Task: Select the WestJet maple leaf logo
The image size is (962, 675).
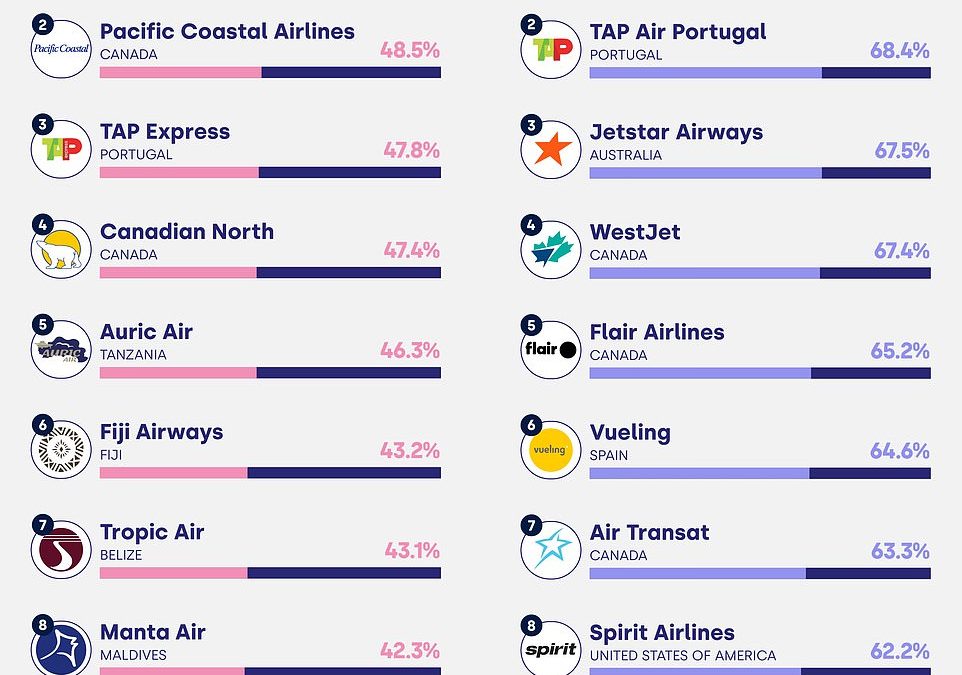Action: click(550, 249)
